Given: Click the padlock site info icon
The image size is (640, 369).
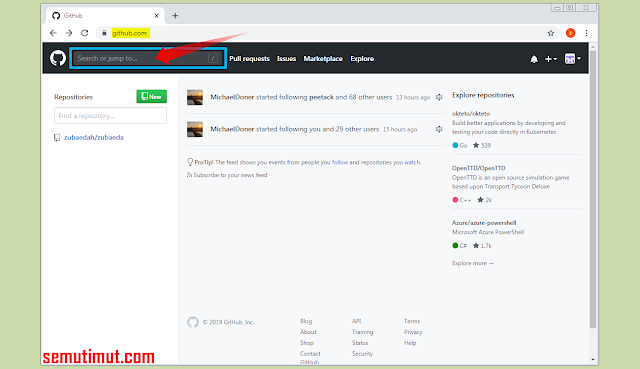Looking at the screenshot, I should tap(104, 33).
